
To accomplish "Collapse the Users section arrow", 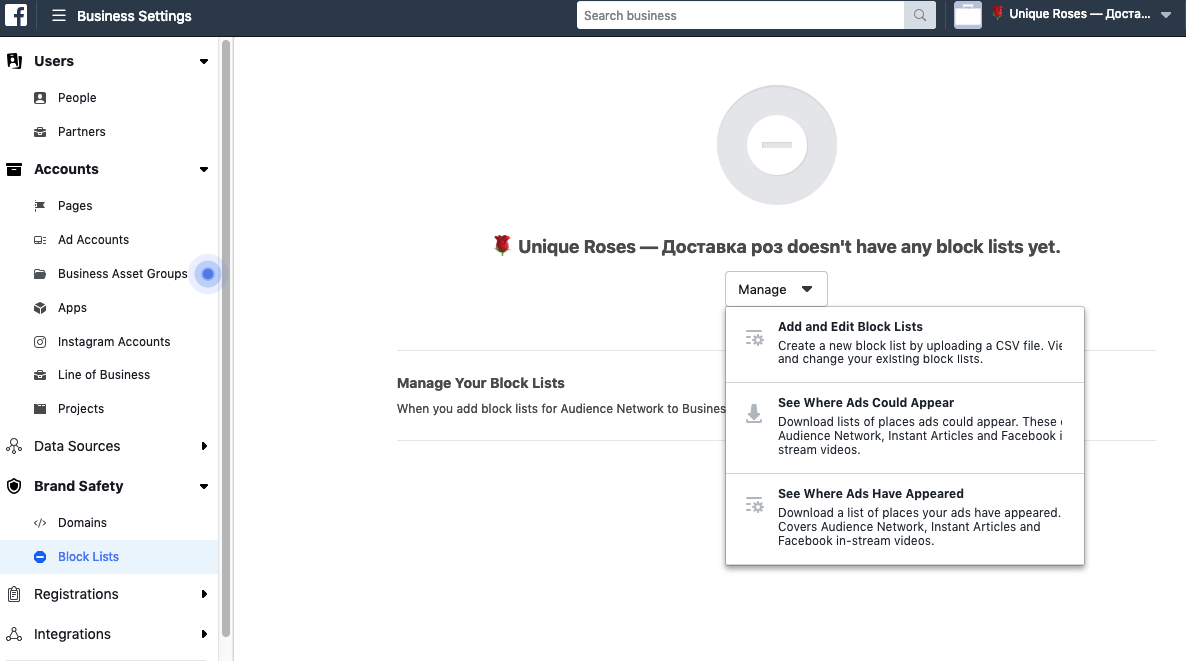I will pyautogui.click(x=203, y=61).
